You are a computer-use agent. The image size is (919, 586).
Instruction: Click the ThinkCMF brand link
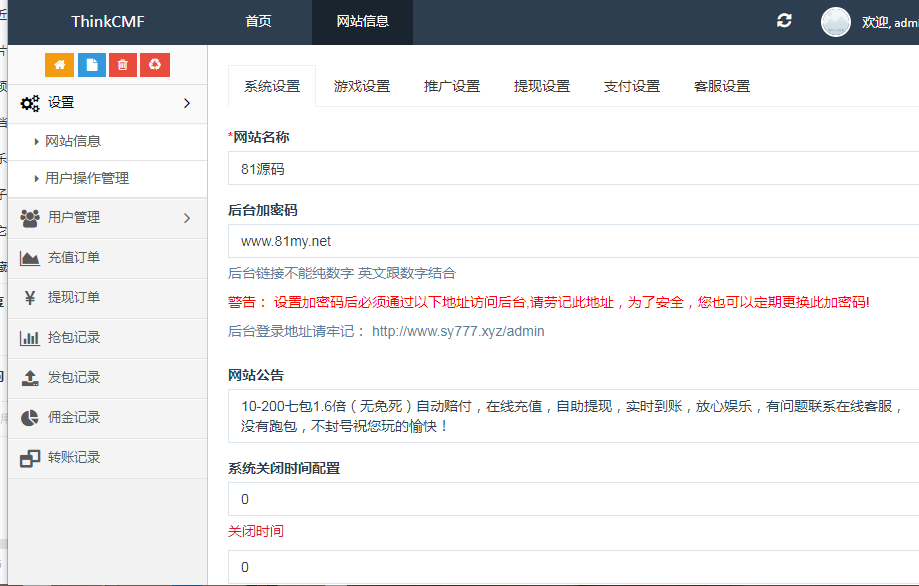[108, 22]
